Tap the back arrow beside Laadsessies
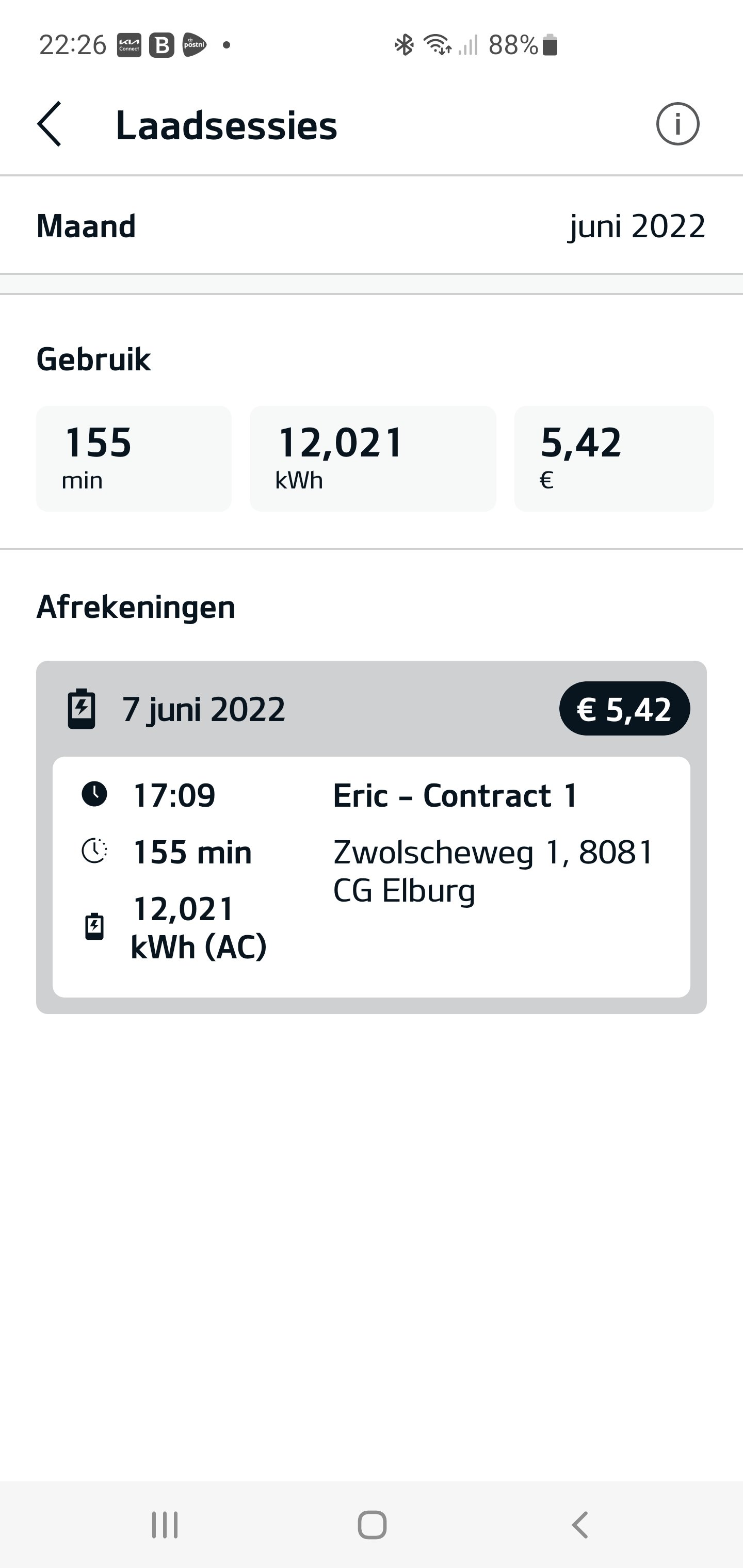This screenshot has width=743, height=1568. [x=50, y=124]
